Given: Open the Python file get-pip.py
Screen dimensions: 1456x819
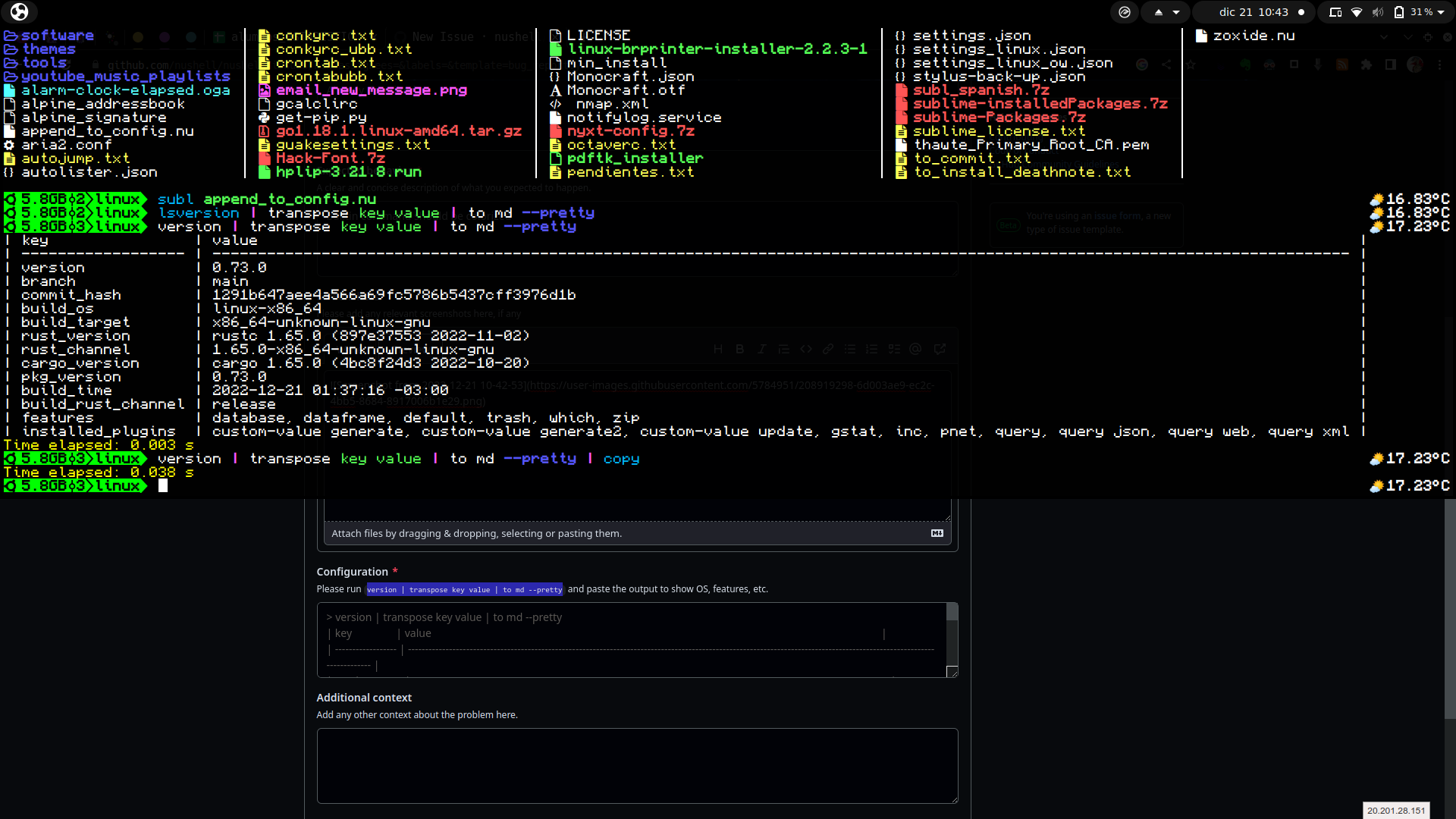Looking at the screenshot, I should click(321, 118).
